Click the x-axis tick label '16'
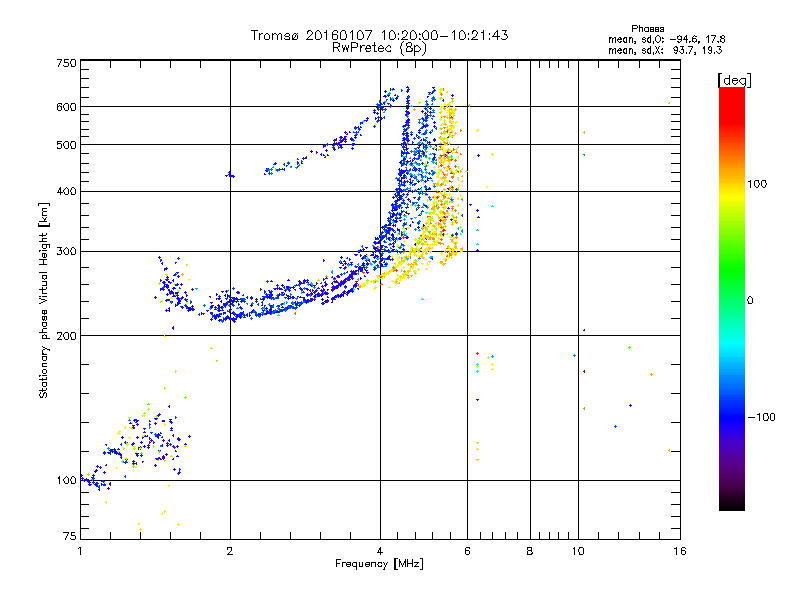Viewport: 800px width, 600px height. point(680,551)
